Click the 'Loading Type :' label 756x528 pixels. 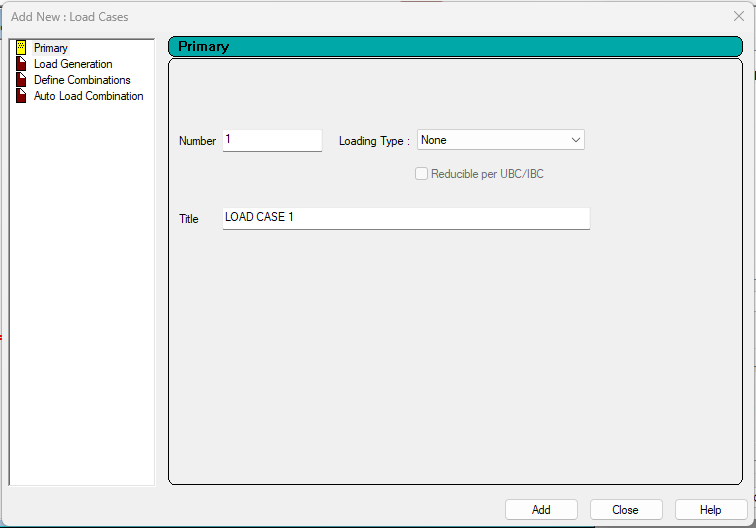coord(374,141)
